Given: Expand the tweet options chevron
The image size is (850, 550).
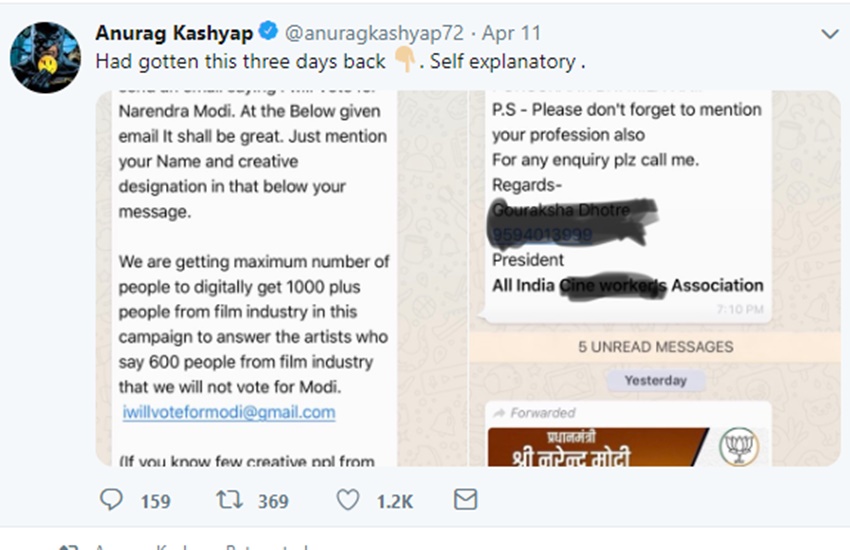Looking at the screenshot, I should click(829, 34).
